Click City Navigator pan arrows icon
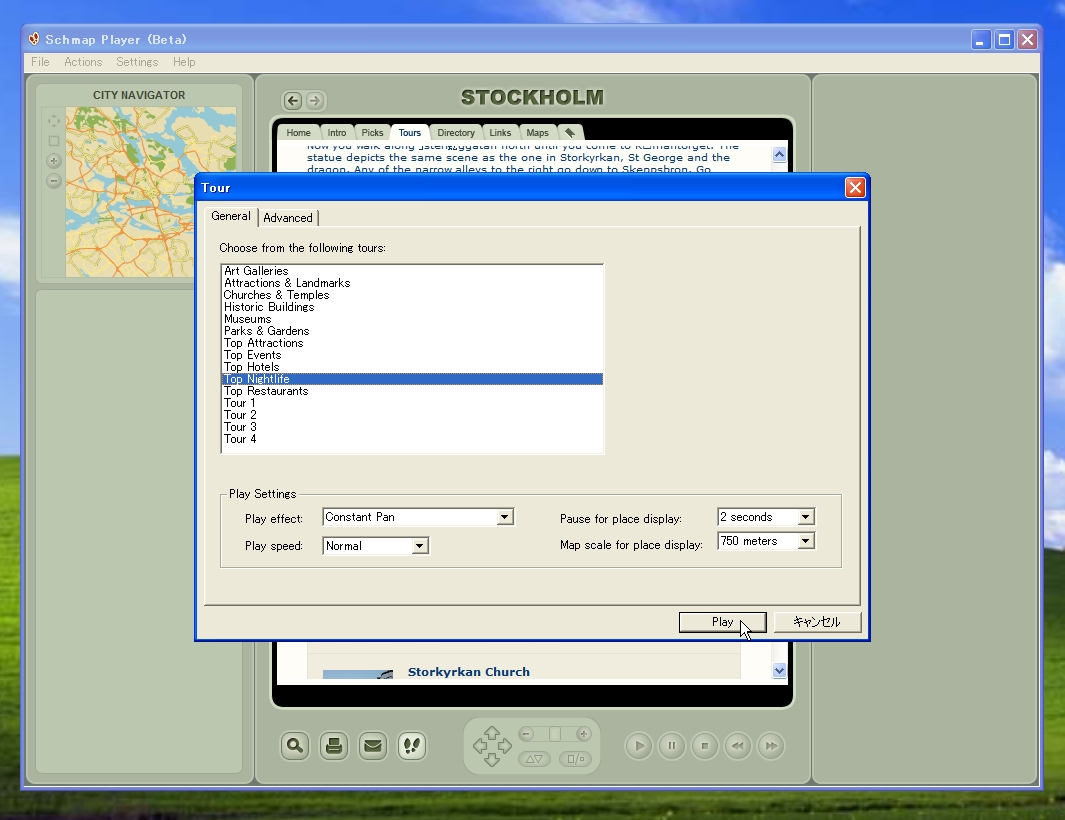 tap(54, 121)
